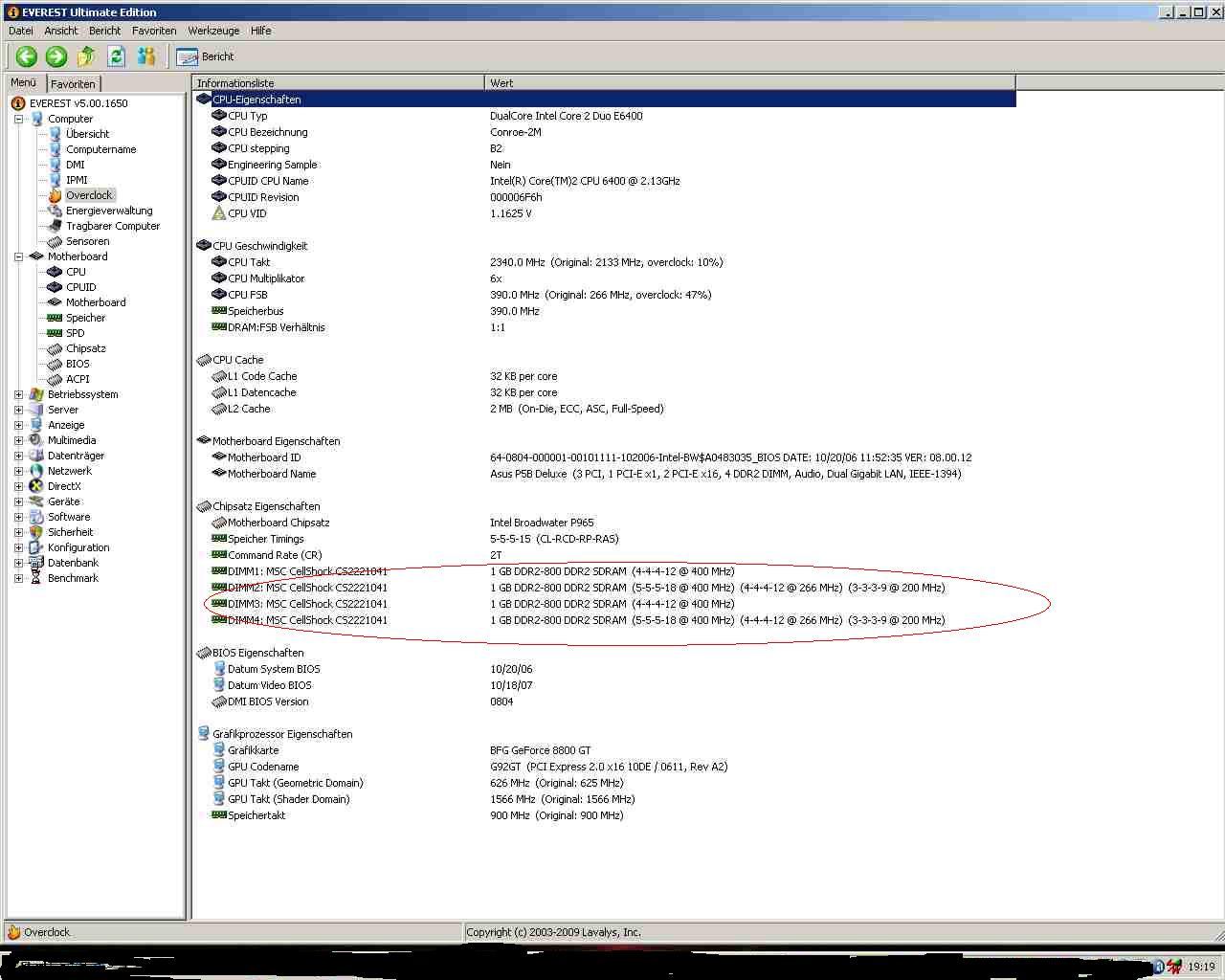
Task: Select Tragbarer Computer in the tree
Action: pos(113,226)
